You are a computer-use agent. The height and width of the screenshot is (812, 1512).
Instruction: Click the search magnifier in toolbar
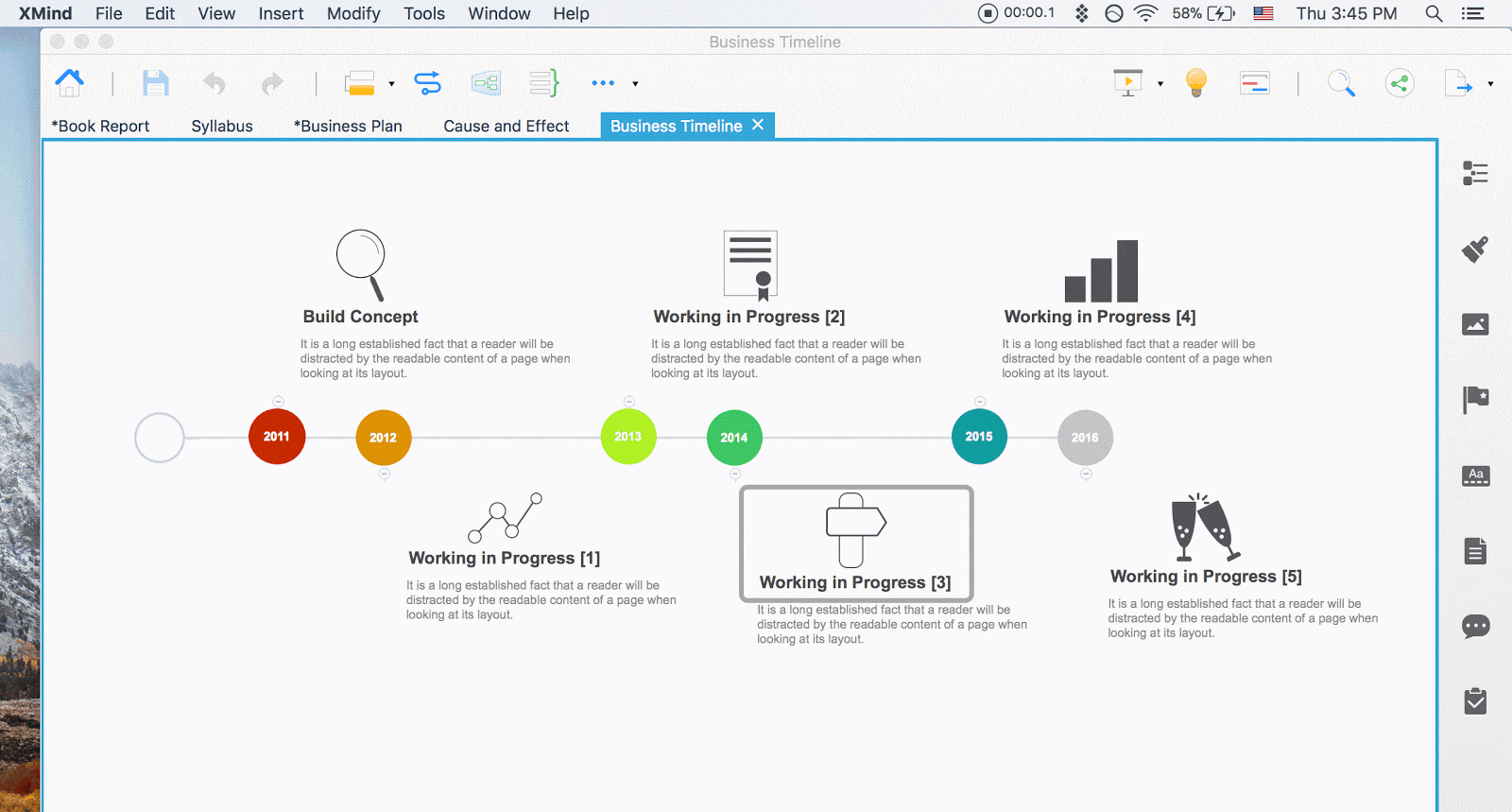[1341, 83]
